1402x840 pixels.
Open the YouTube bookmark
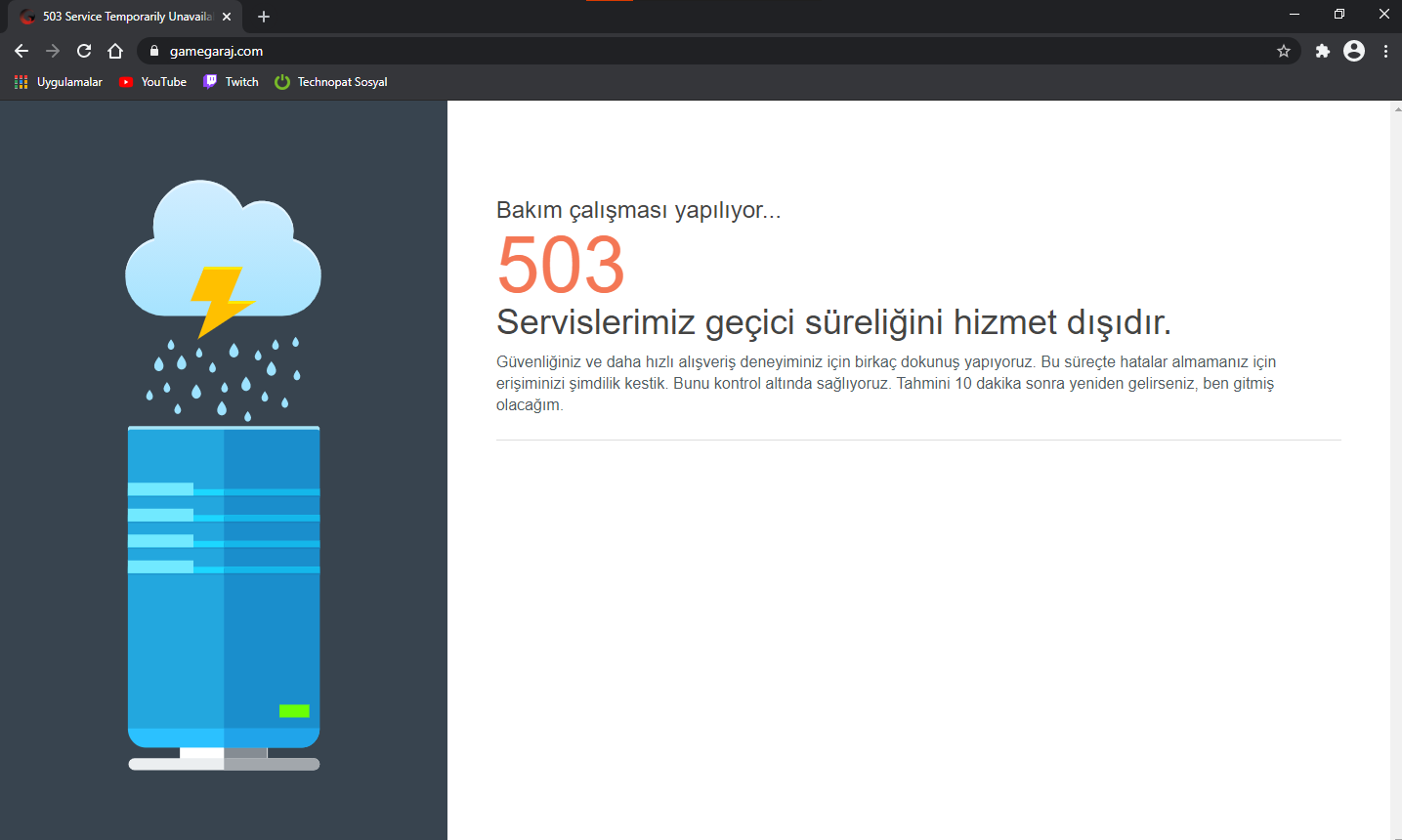152,82
